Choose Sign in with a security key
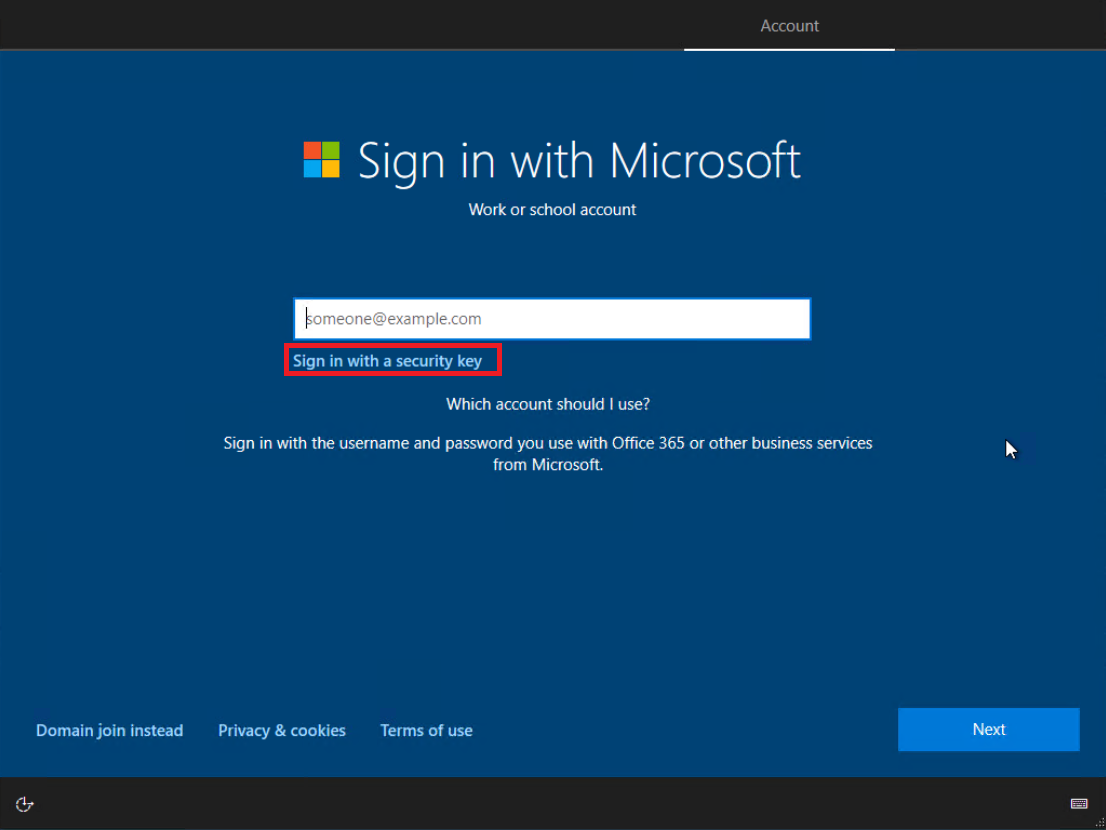The image size is (1106, 830). (x=387, y=361)
